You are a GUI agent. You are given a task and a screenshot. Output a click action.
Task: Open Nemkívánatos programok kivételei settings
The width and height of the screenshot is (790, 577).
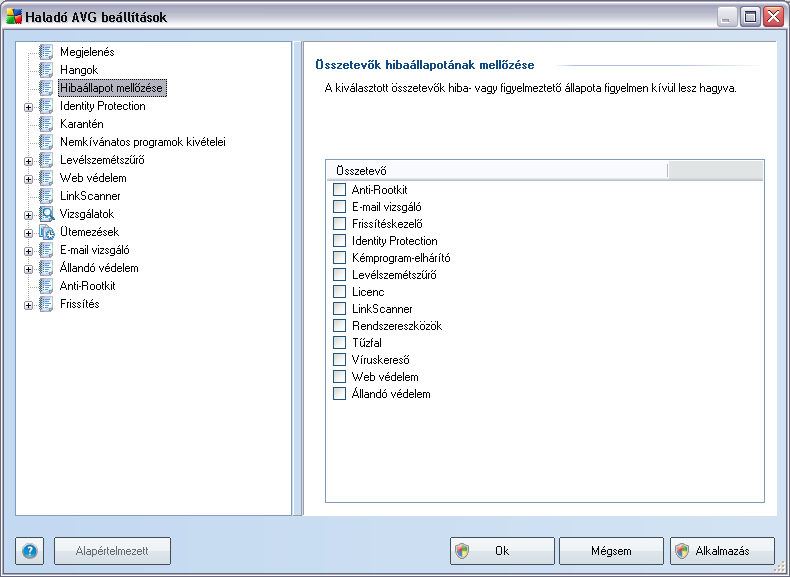pyautogui.click(x=143, y=142)
